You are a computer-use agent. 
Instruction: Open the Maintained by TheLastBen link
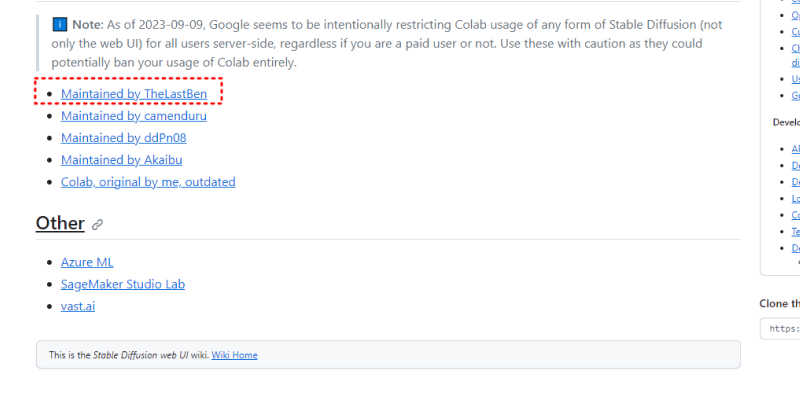133,94
